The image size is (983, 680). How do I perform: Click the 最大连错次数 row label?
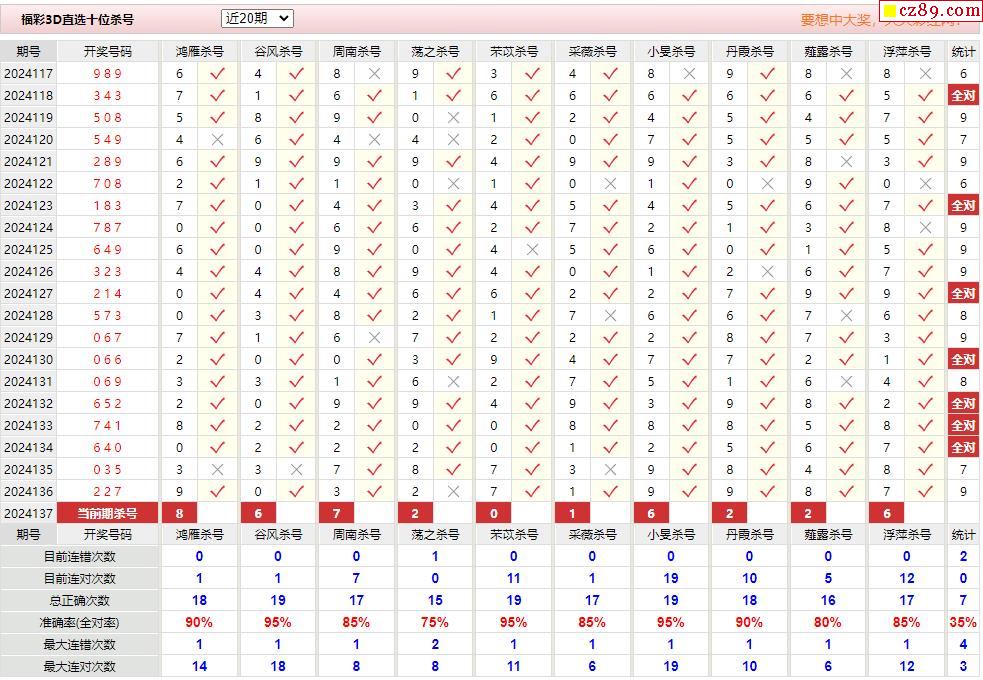tap(80, 645)
